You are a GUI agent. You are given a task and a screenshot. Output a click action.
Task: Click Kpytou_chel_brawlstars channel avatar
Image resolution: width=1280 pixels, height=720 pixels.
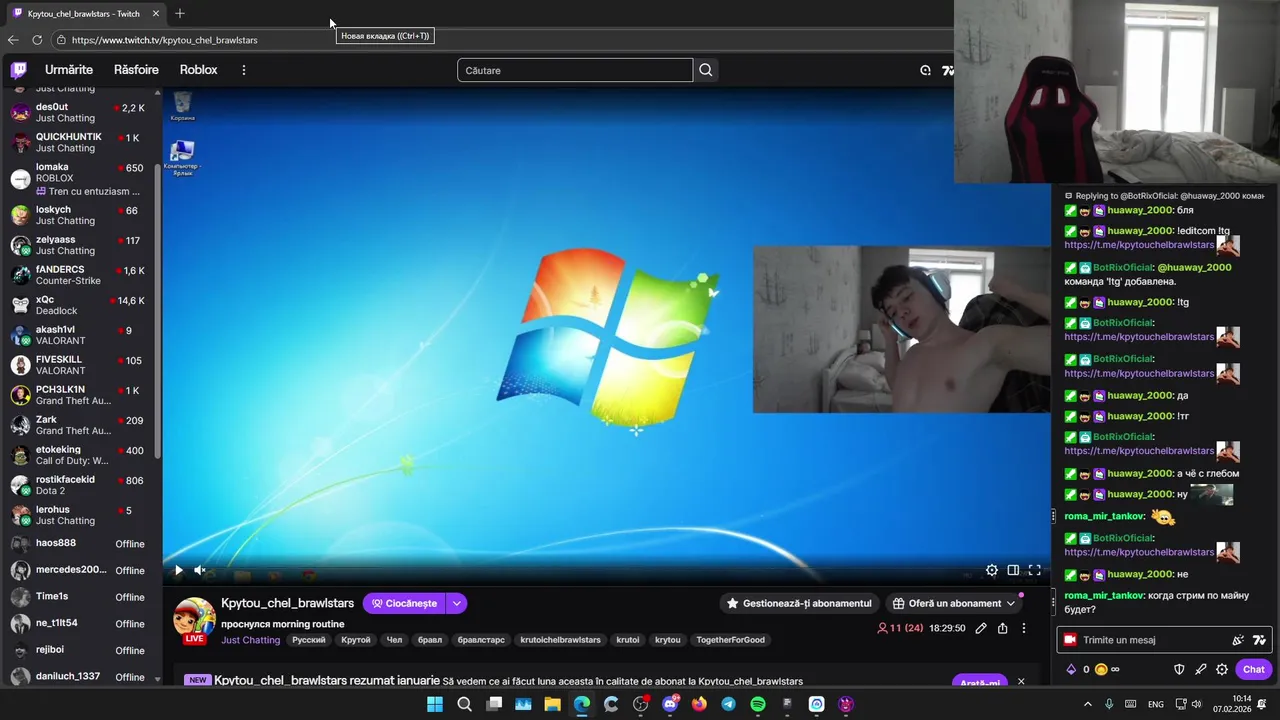pyautogui.click(x=194, y=619)
